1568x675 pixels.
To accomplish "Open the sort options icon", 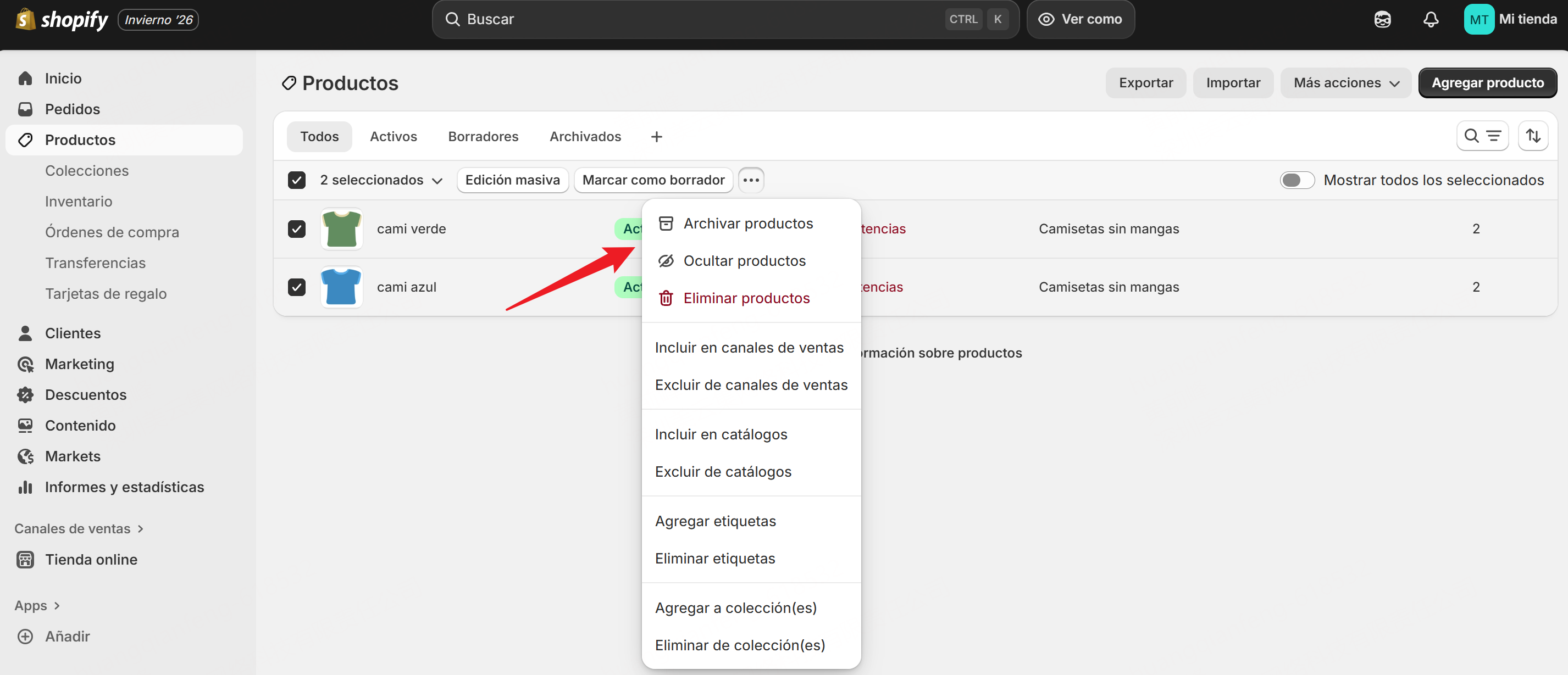I will pos(1534,136).
